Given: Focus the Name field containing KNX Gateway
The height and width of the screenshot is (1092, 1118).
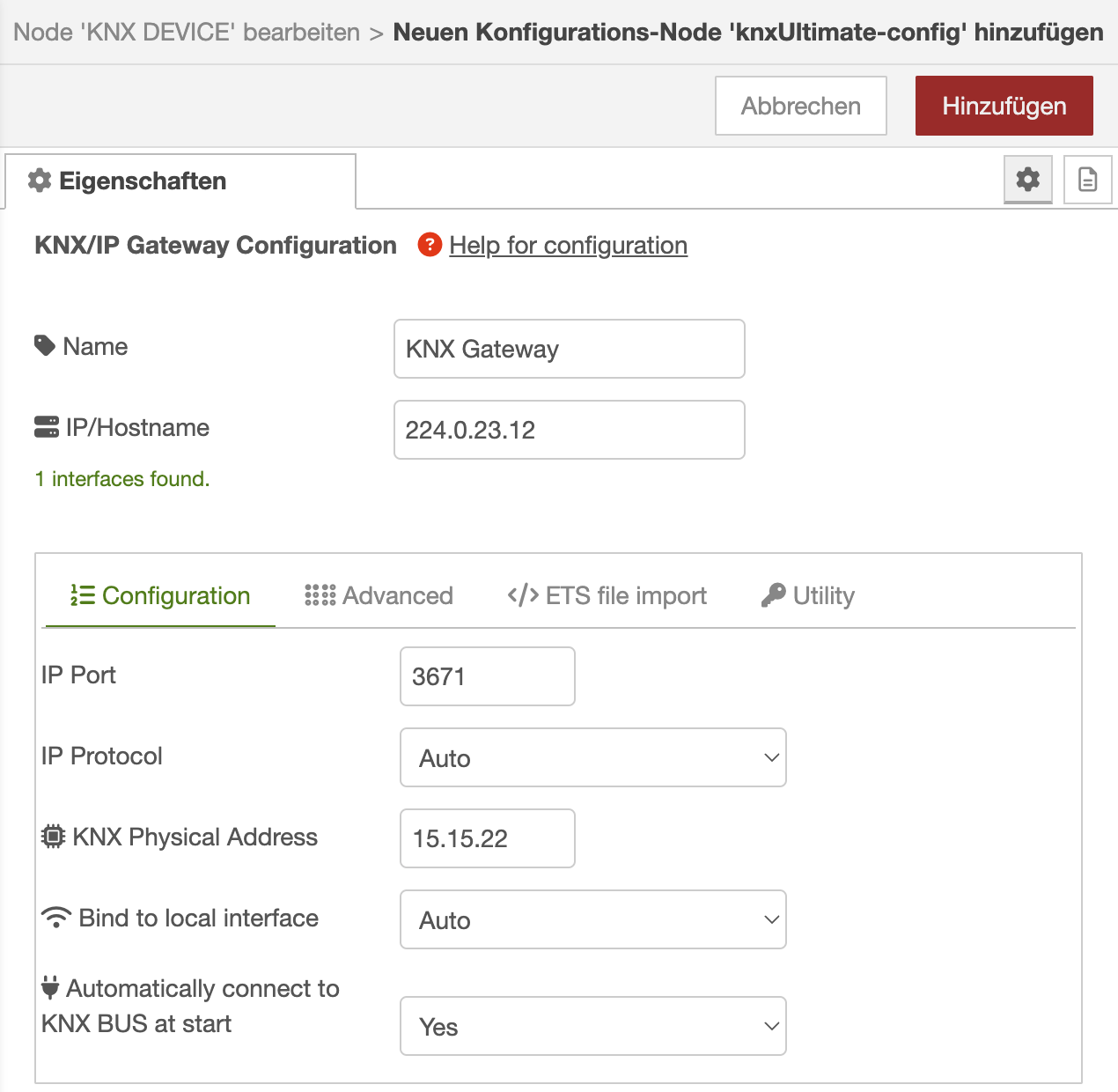Looking at the screenshot, I should (570, 349).
